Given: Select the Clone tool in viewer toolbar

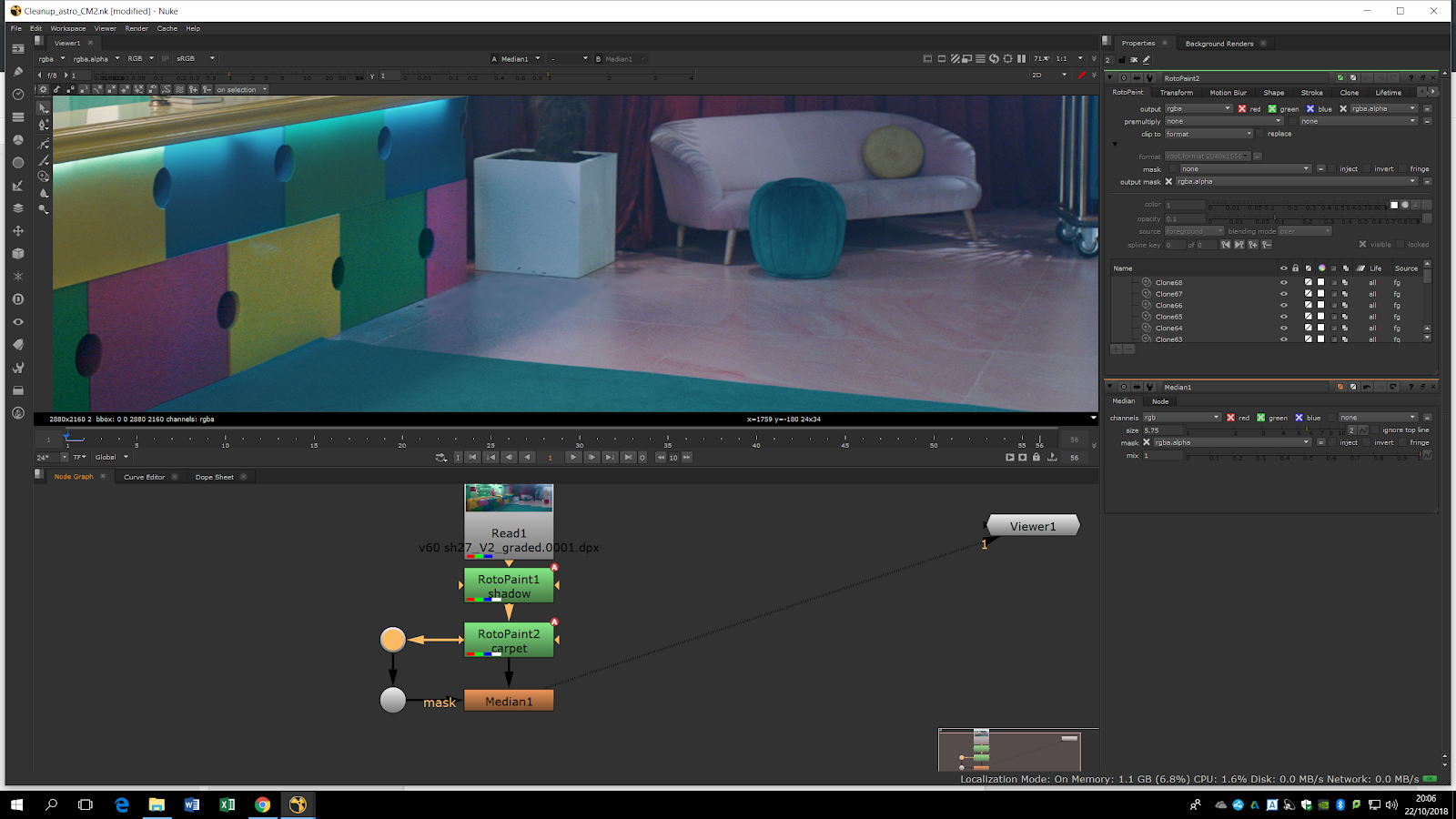Looking at the screenshot, I should click(43, 177).
